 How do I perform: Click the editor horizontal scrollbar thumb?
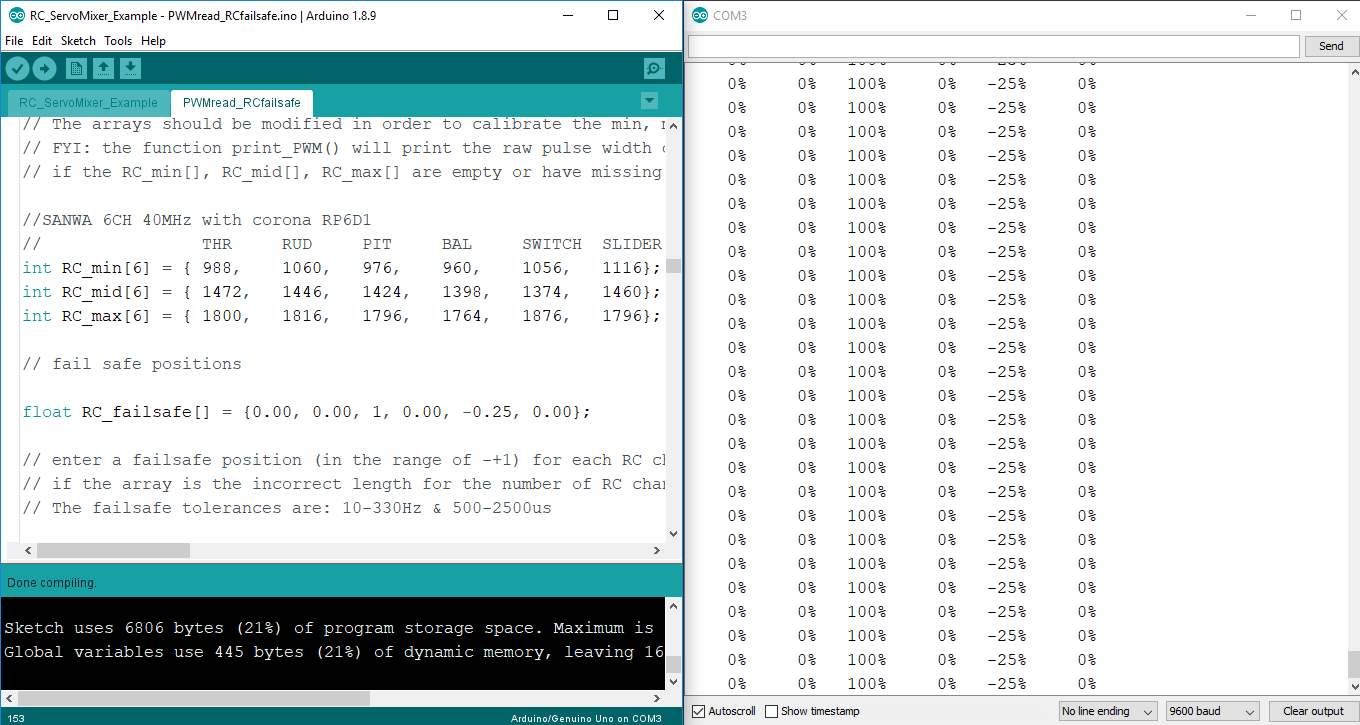(112, 550)
